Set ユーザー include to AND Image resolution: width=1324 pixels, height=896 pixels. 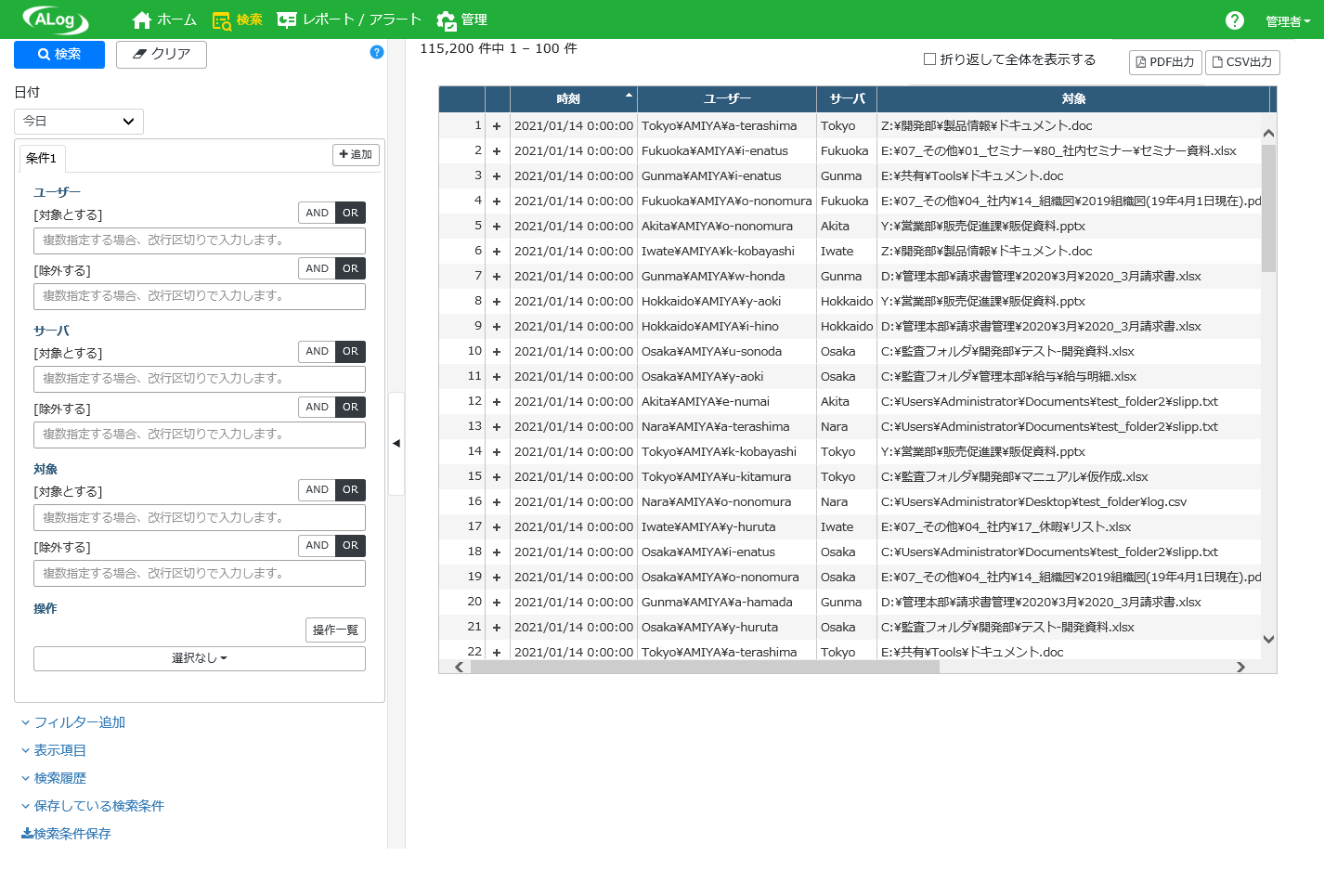click(x=317, y=213)
